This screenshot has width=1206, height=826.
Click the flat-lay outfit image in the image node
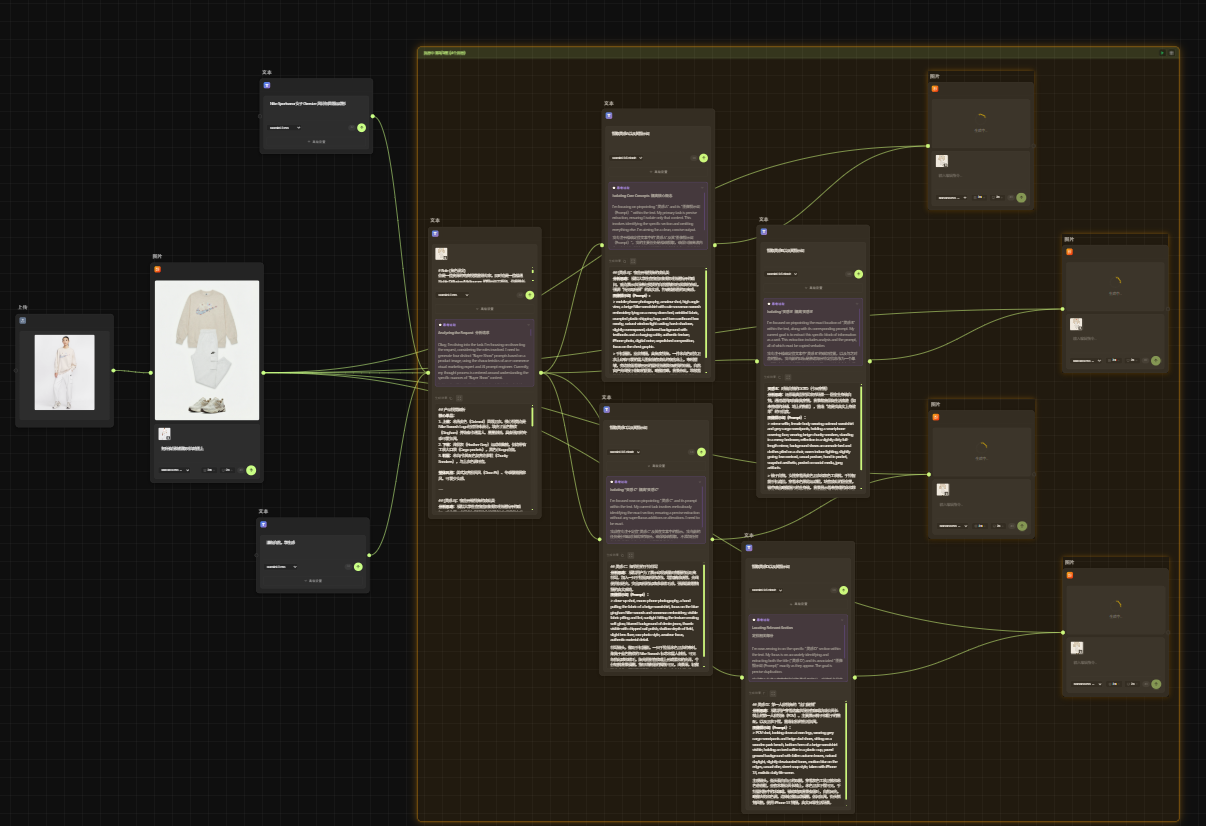pyautogui.click(x=207, y=350)
